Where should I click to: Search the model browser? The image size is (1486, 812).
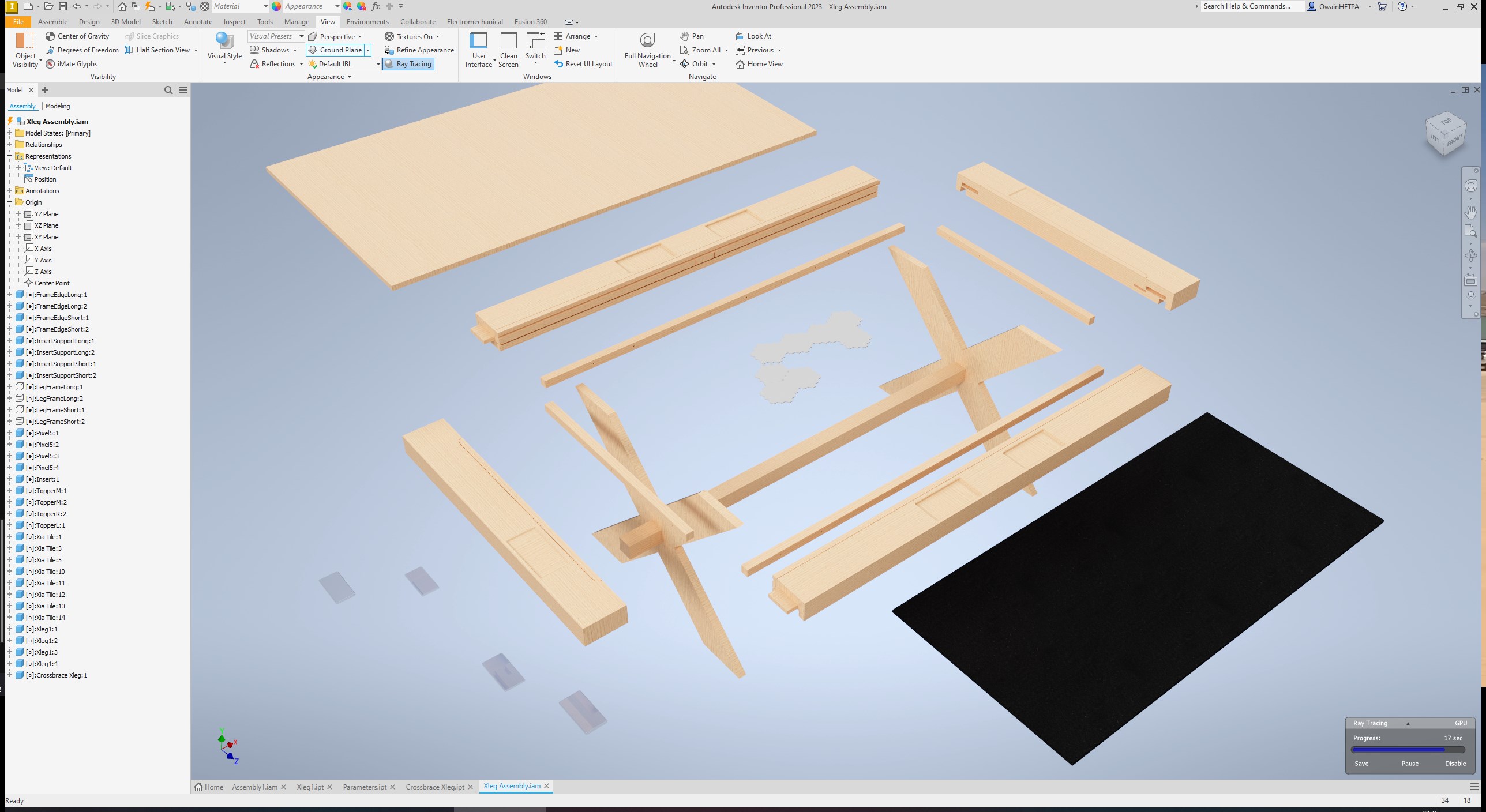[168, 90]
